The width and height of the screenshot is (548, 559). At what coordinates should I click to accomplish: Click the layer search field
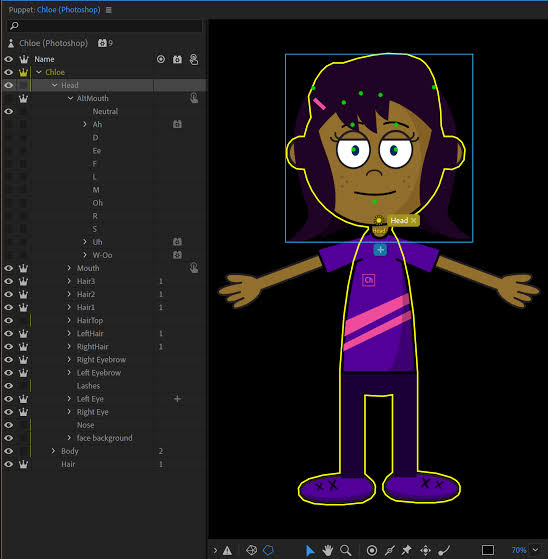pos(105,26)
